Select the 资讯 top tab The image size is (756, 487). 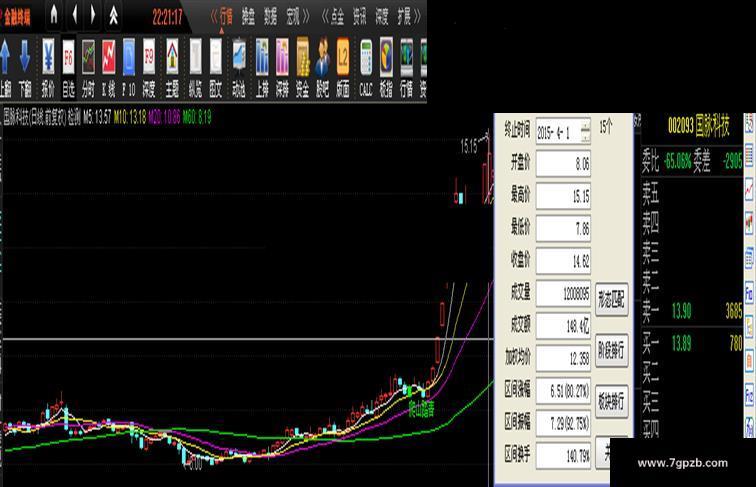359,17
